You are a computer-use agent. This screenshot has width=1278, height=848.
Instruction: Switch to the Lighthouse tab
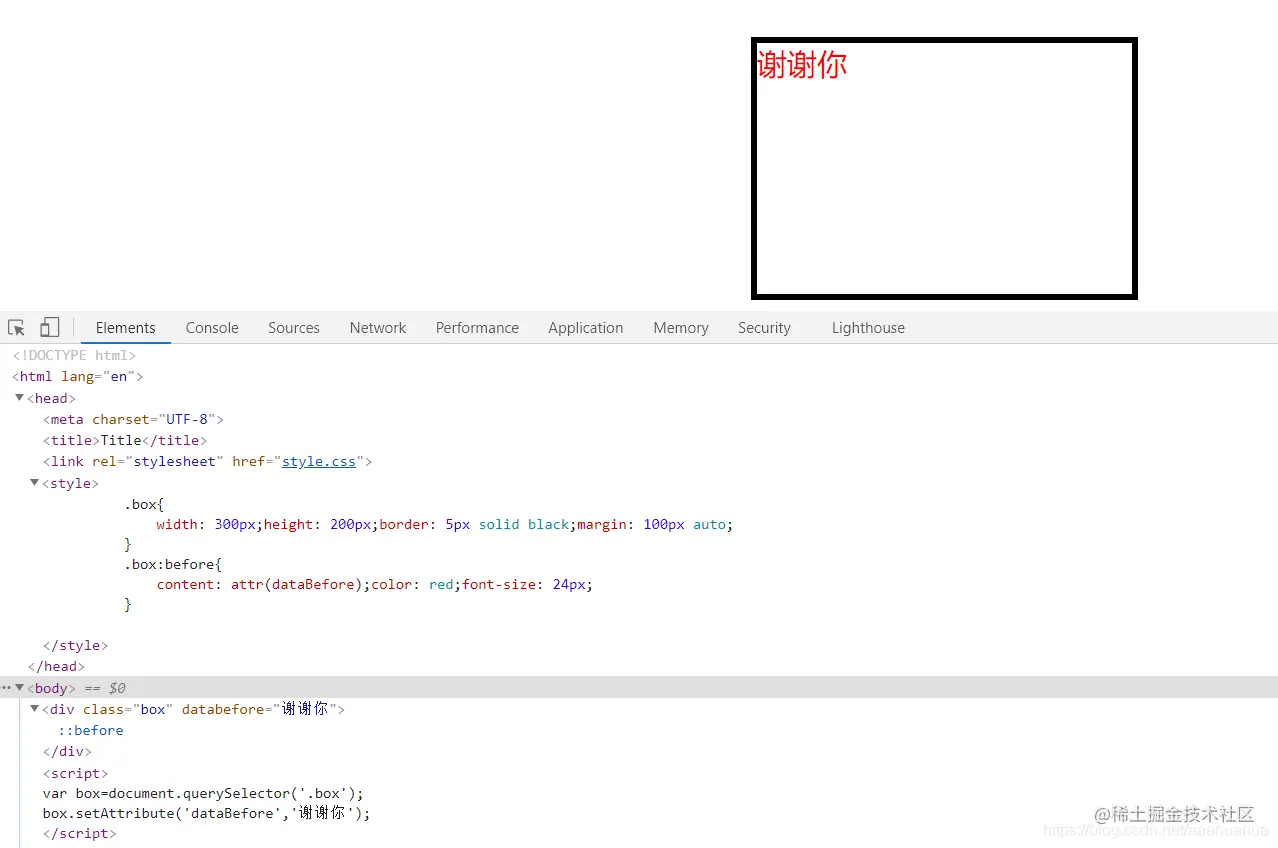868,328
